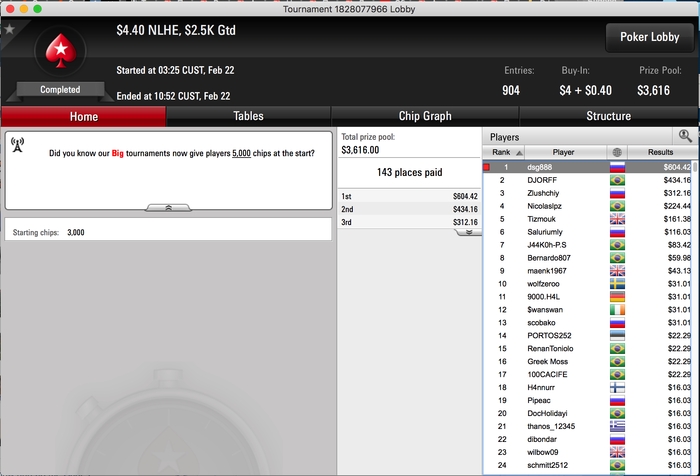
Task: Open the Structure tab
Action: (608, 116)
